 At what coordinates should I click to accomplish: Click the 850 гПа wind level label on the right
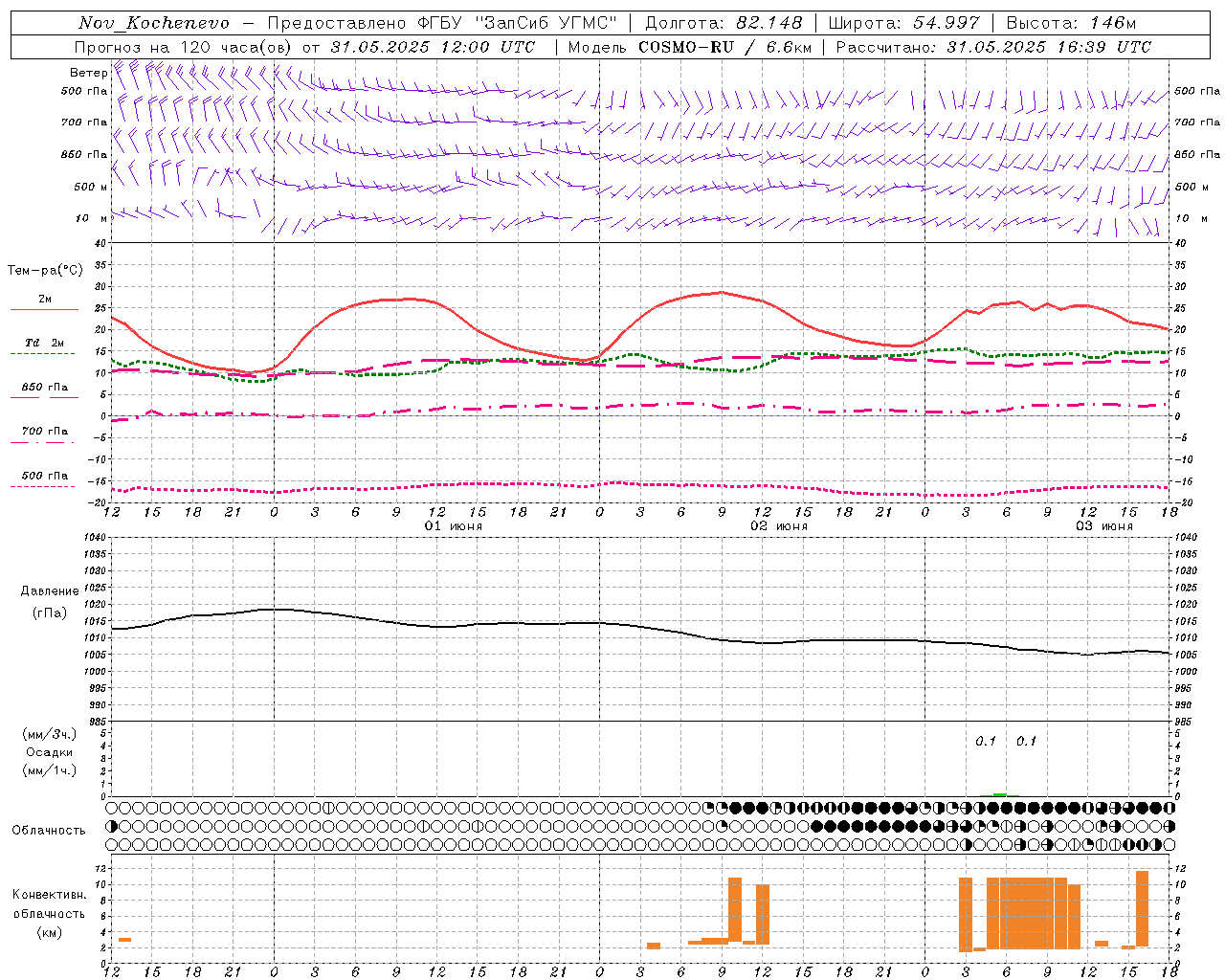click(1196, 154)
